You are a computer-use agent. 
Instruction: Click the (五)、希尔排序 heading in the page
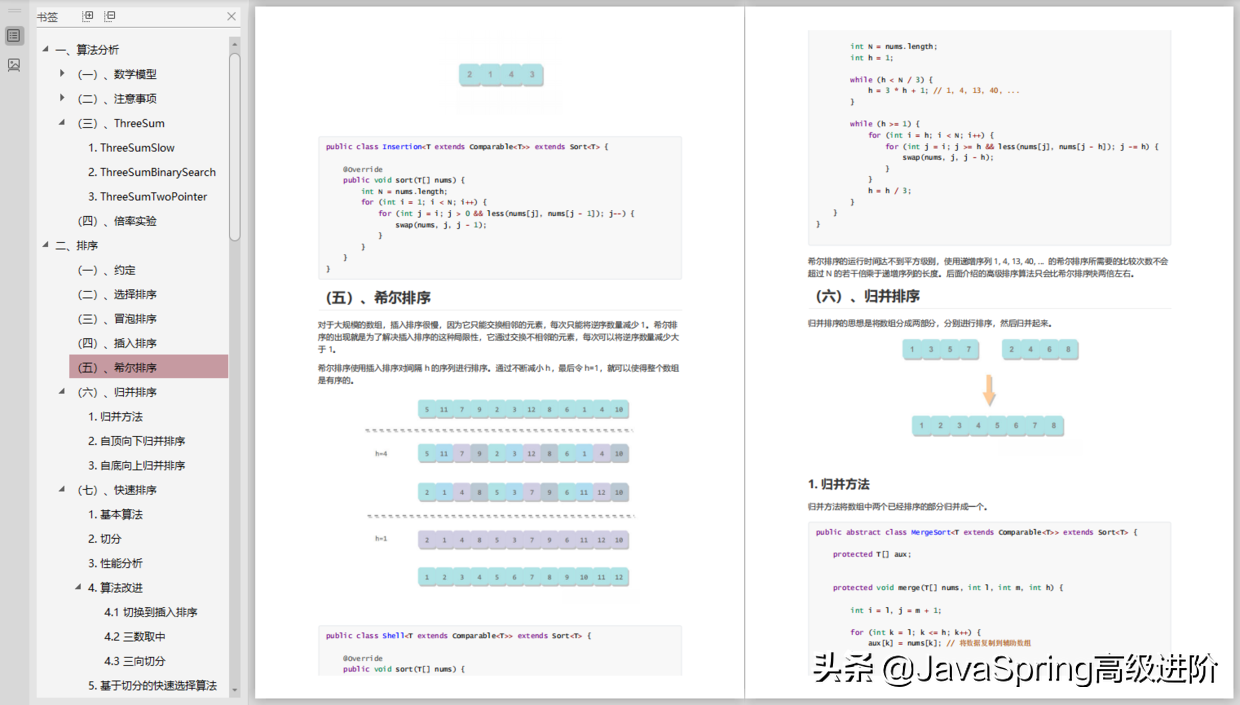(379, 298)
